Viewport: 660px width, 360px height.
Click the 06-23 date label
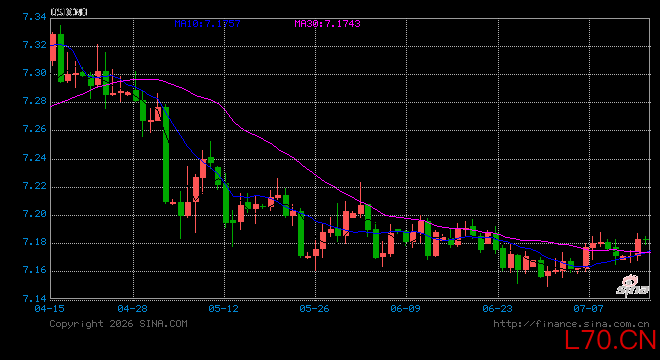tap(498, 309)
